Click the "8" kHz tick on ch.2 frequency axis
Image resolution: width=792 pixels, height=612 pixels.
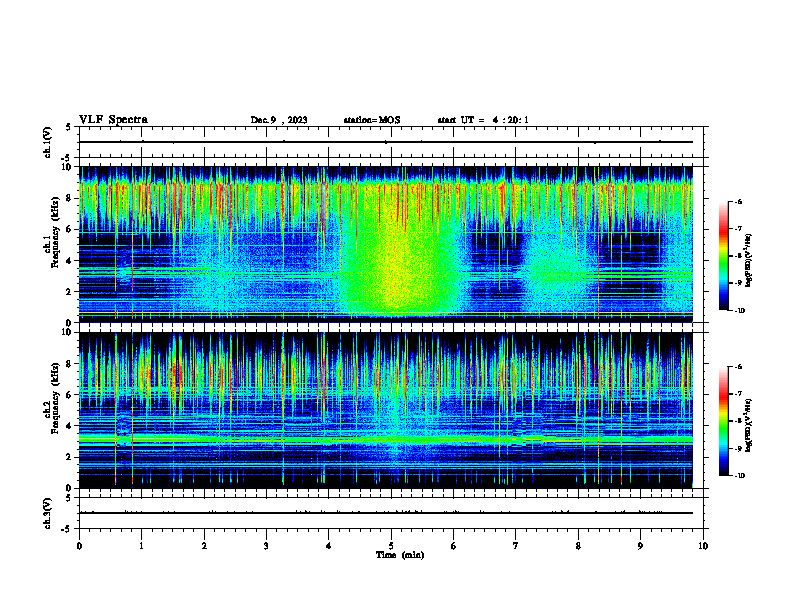[69, 364]
